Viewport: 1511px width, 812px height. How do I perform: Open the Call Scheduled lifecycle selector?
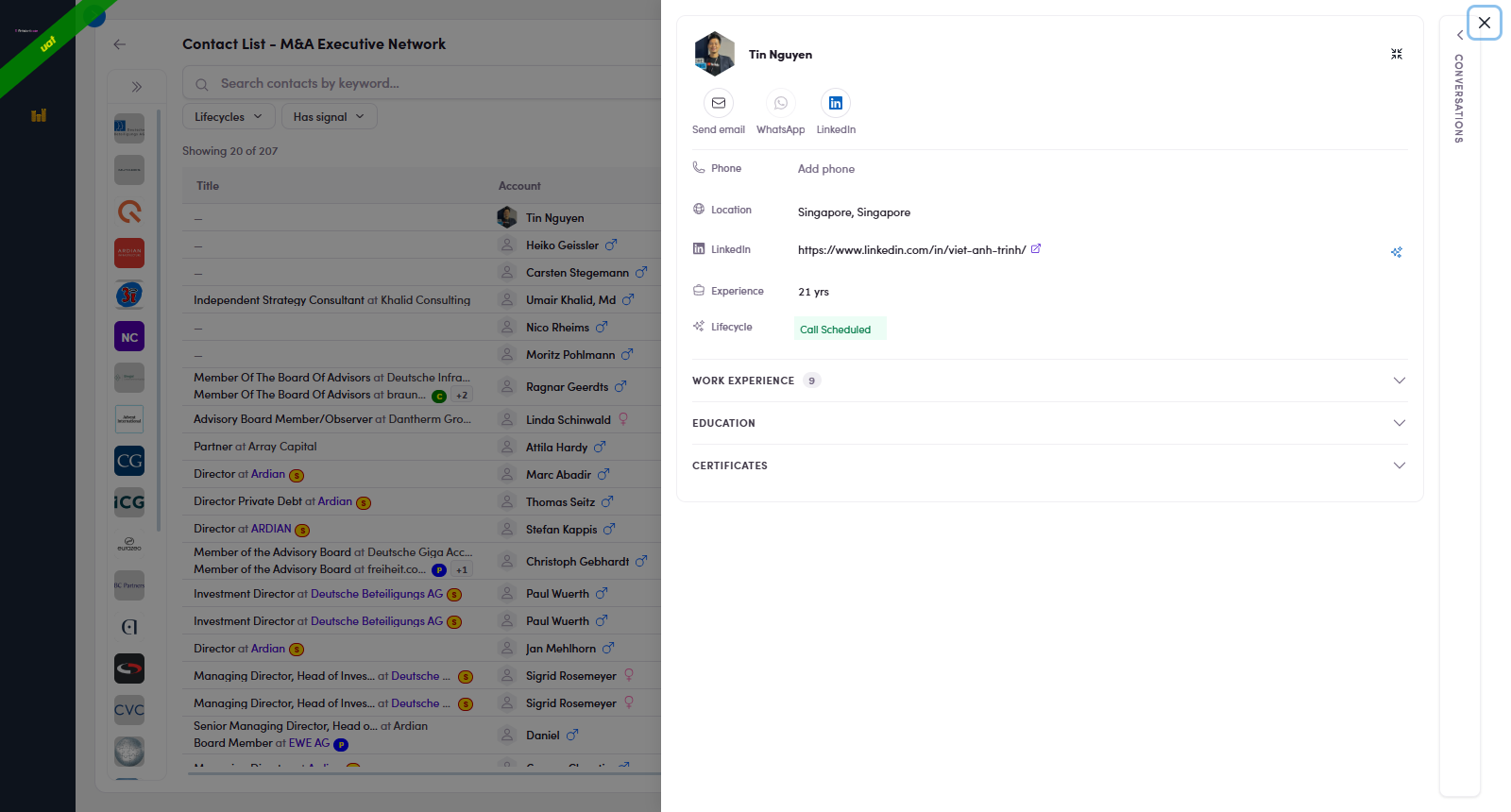point(840,329)
